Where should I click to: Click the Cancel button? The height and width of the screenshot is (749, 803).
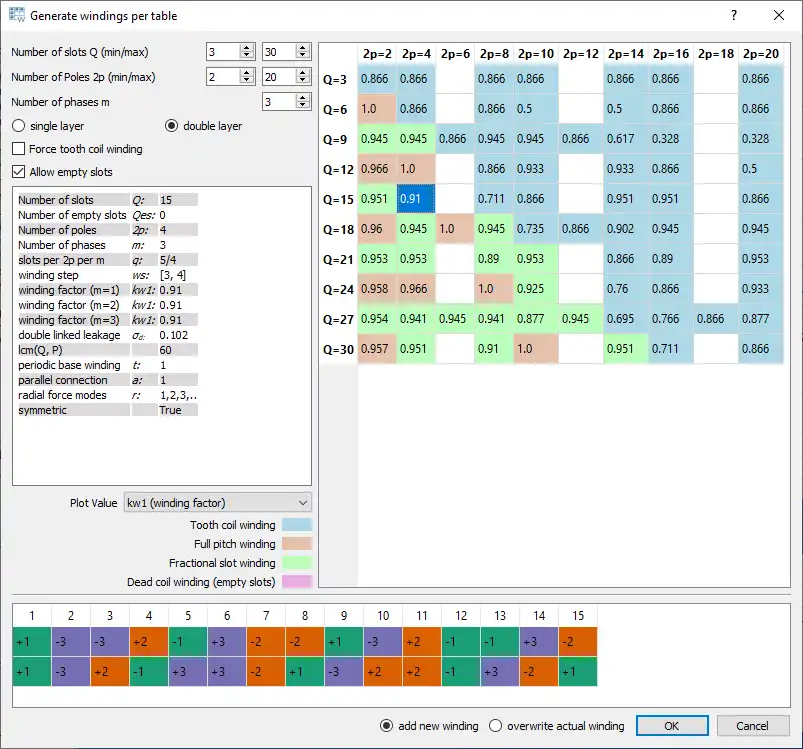[x=752, y=725]
